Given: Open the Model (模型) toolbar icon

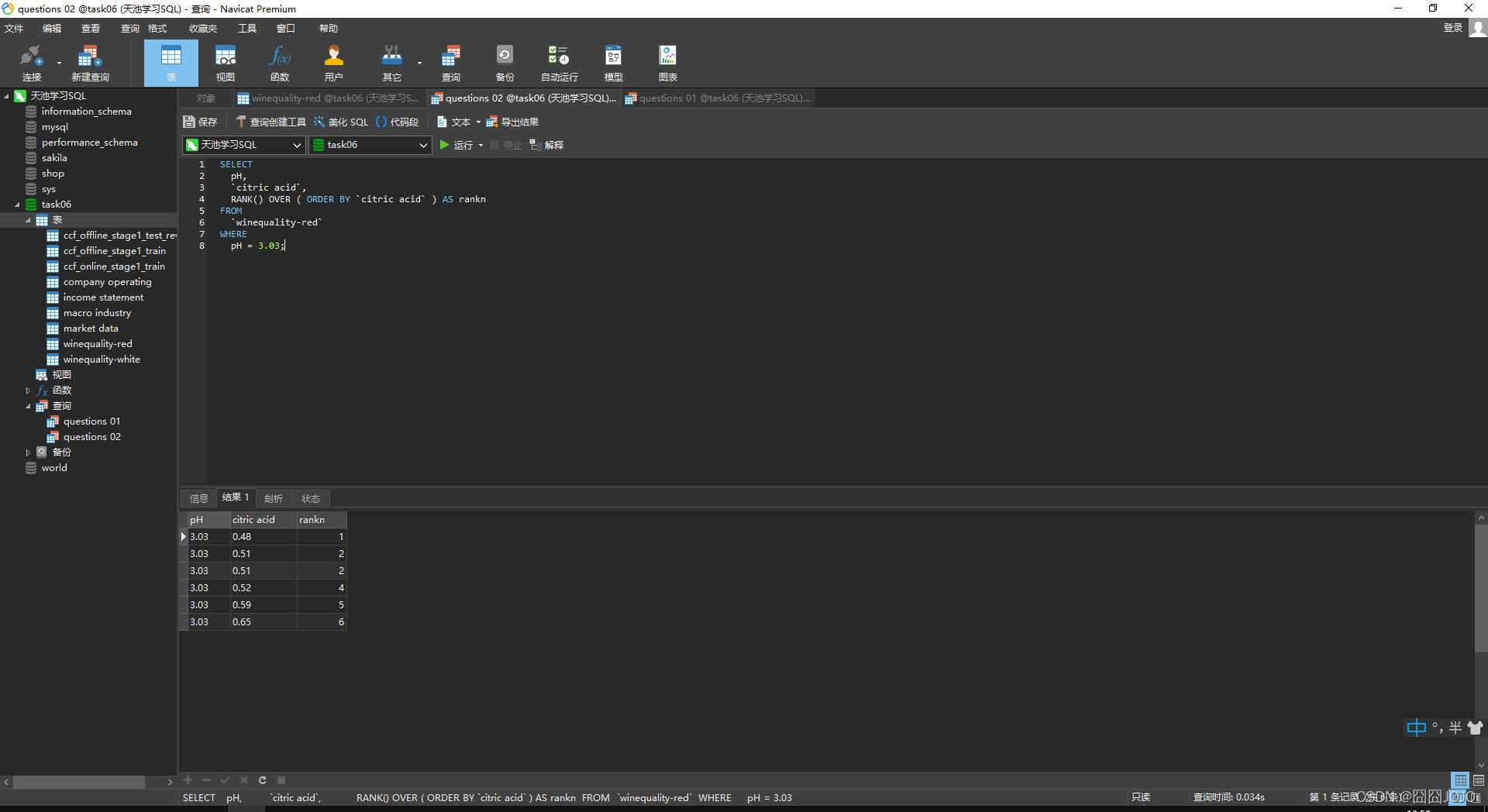Looking at the screenshot, I should click(x=614, y=63).
